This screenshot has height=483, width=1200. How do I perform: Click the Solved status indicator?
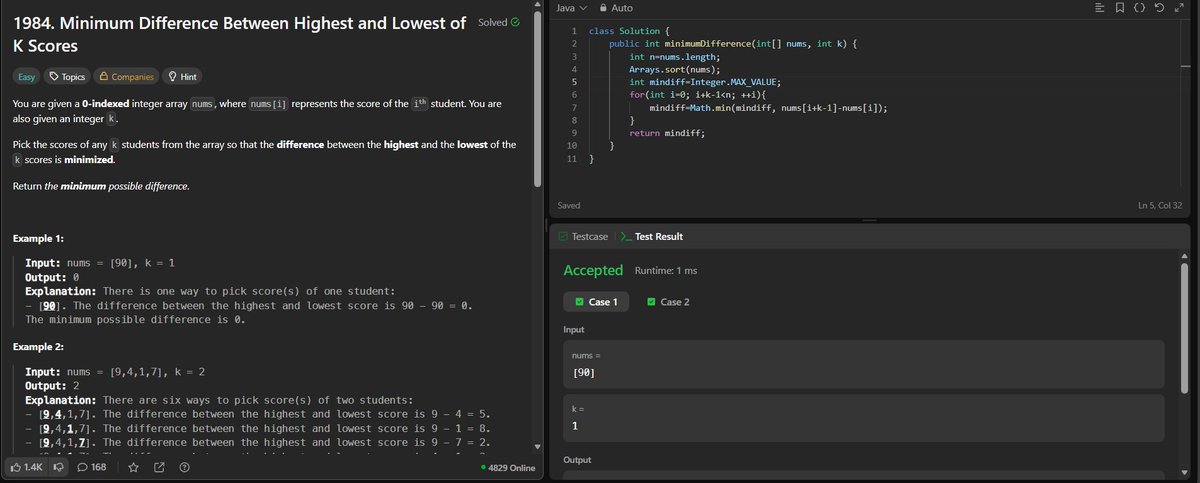499,22
